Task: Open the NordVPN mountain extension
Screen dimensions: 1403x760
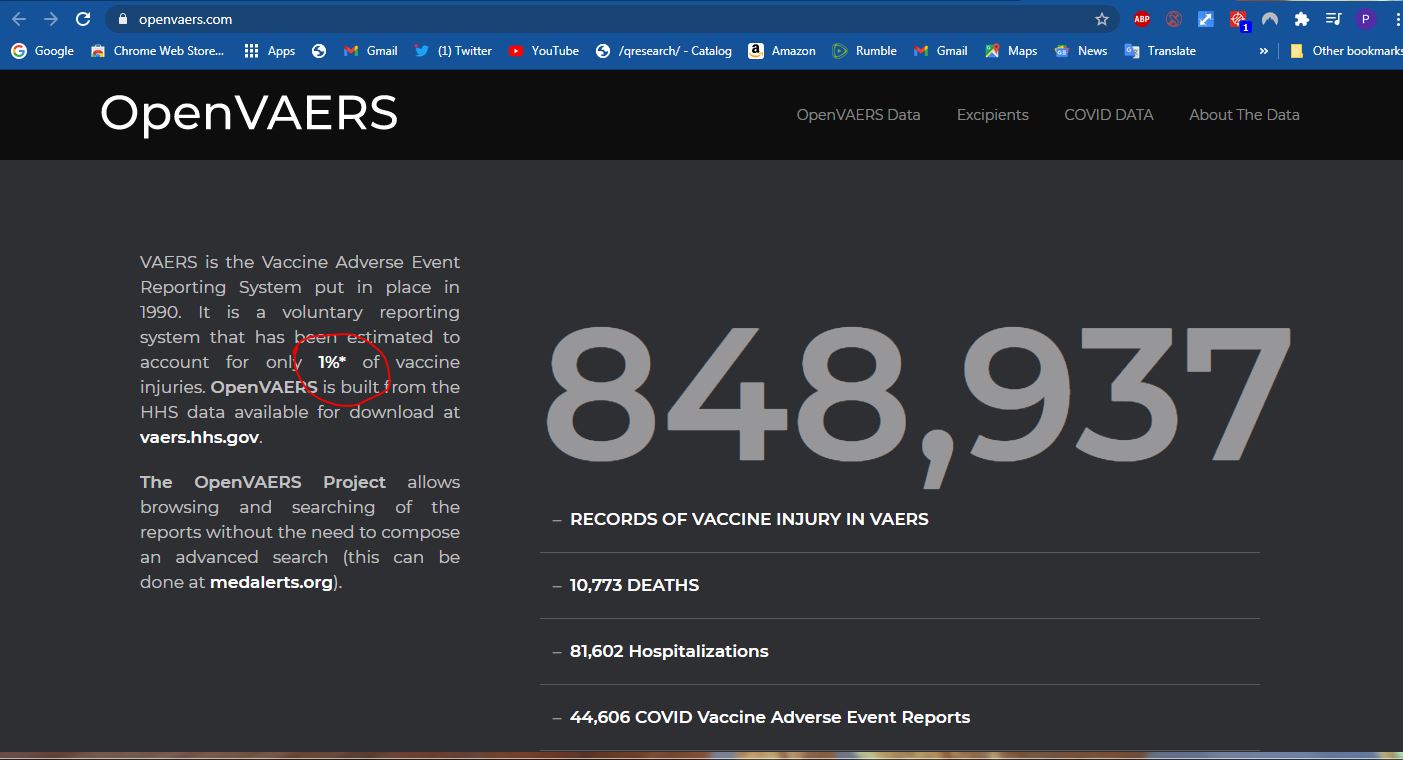Action: [x=1270, y=19]
